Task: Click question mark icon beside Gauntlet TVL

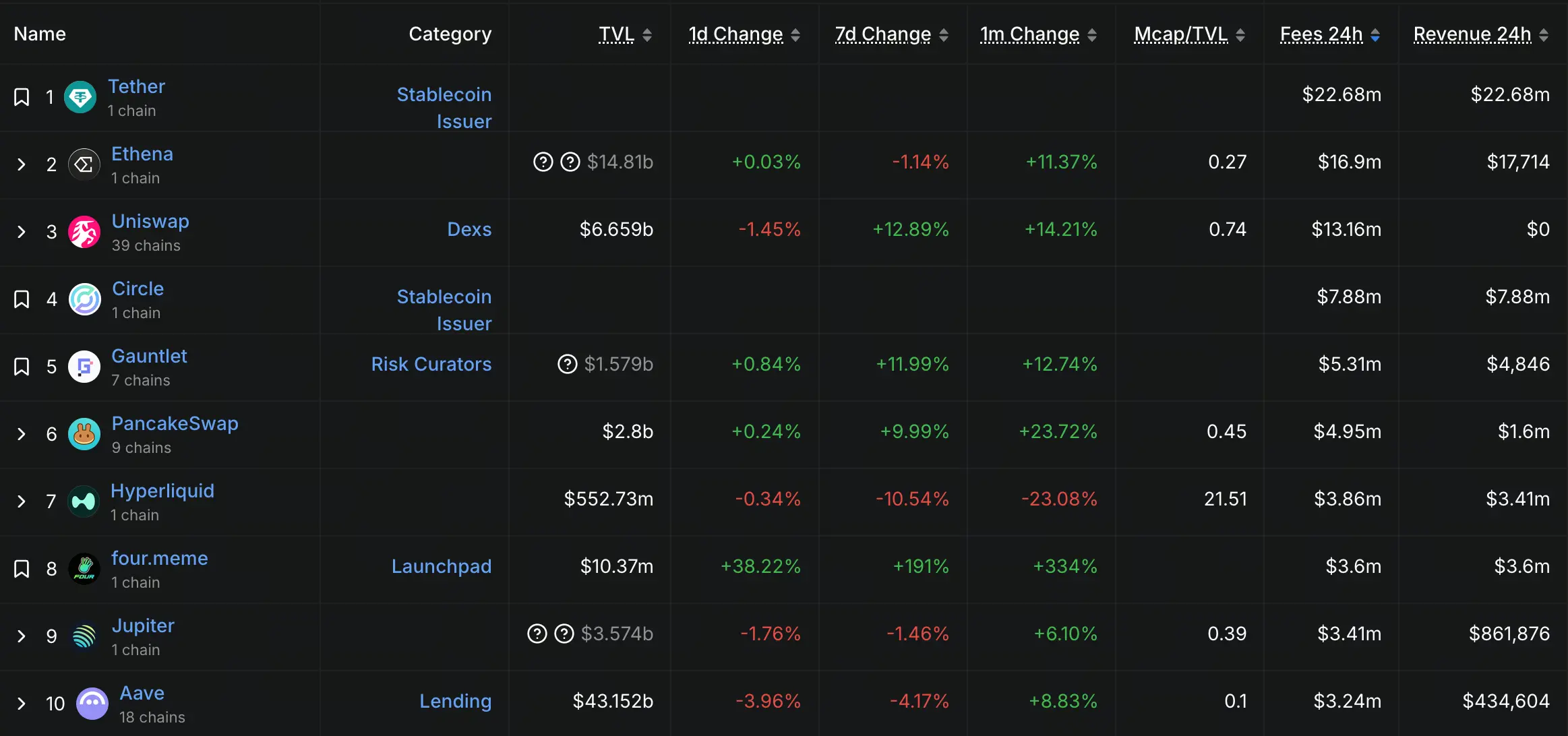Action: (x=568, y=364)
